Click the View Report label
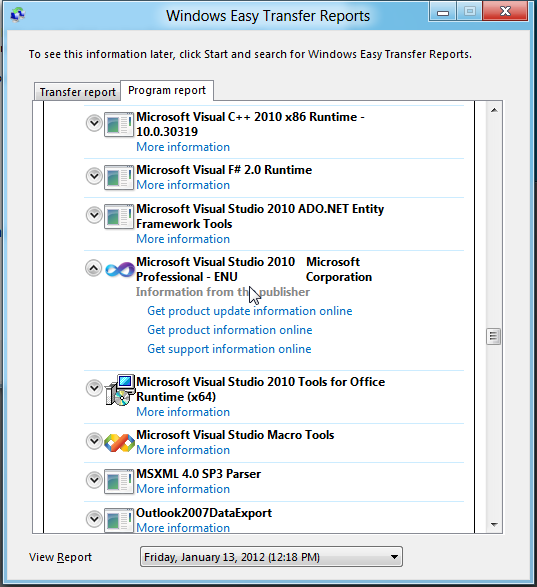537x587 pixels. [60, 557]
